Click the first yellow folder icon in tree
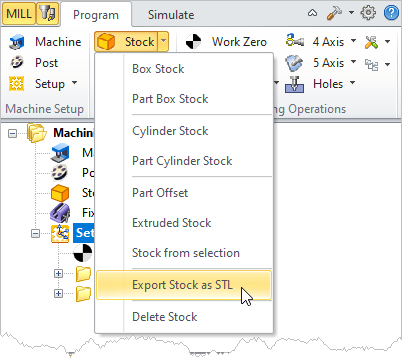Viewport: 402px width, 362px height. 83,274
